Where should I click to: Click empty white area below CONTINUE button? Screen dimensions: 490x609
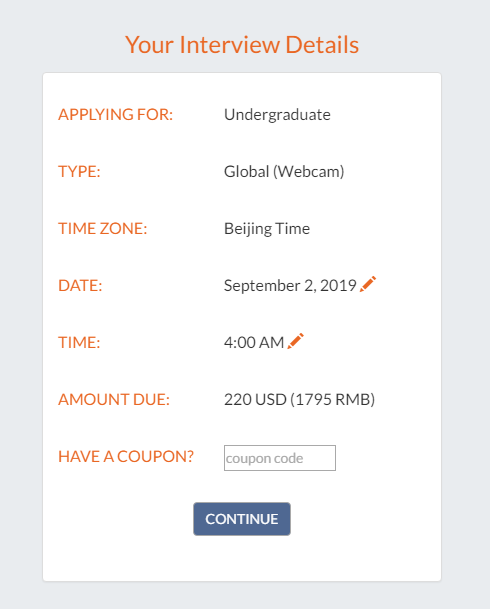tap(242, 559)
